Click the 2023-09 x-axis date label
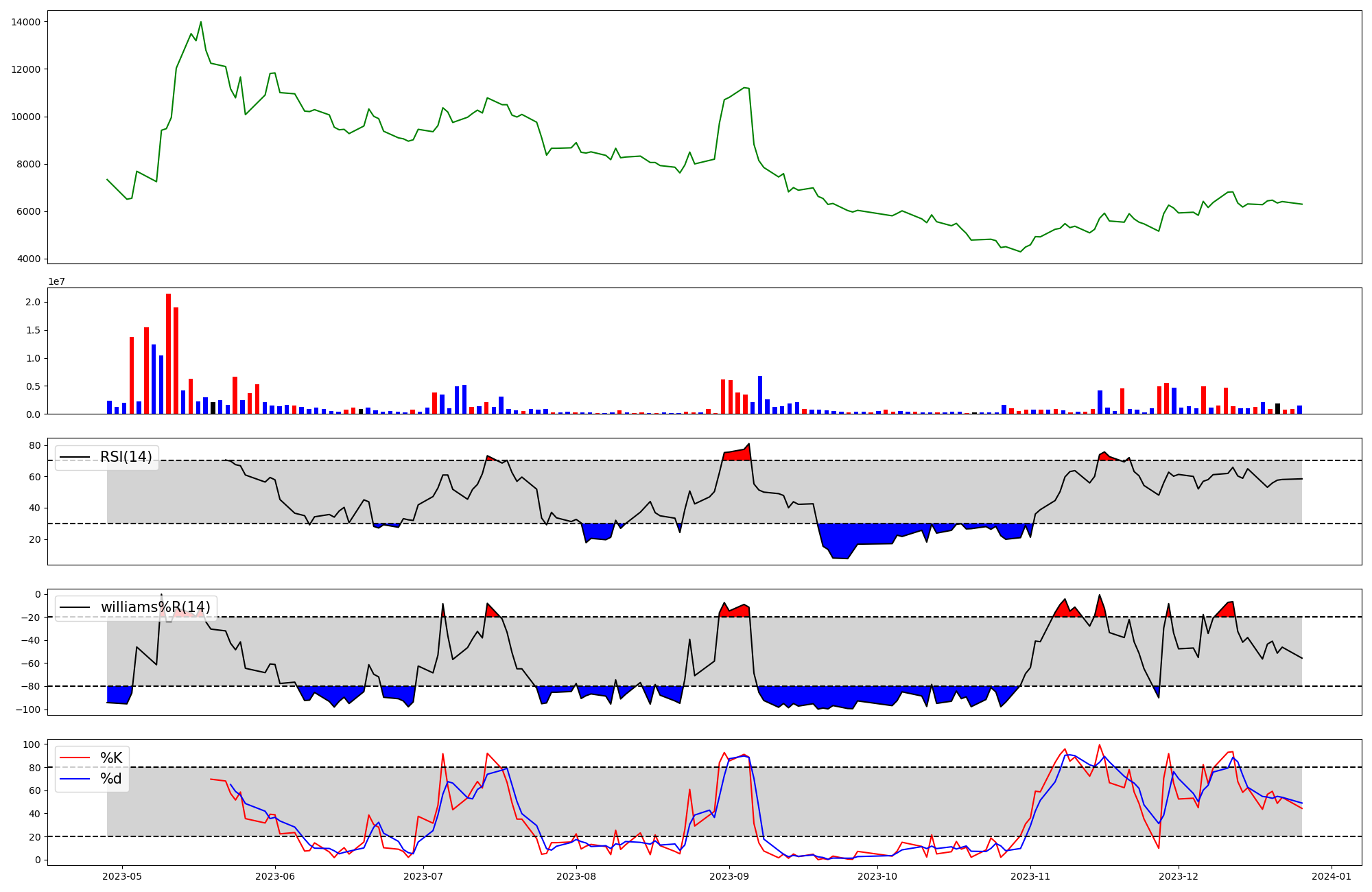This screenshot has width=1372, height=892. [x=729, y=876]
